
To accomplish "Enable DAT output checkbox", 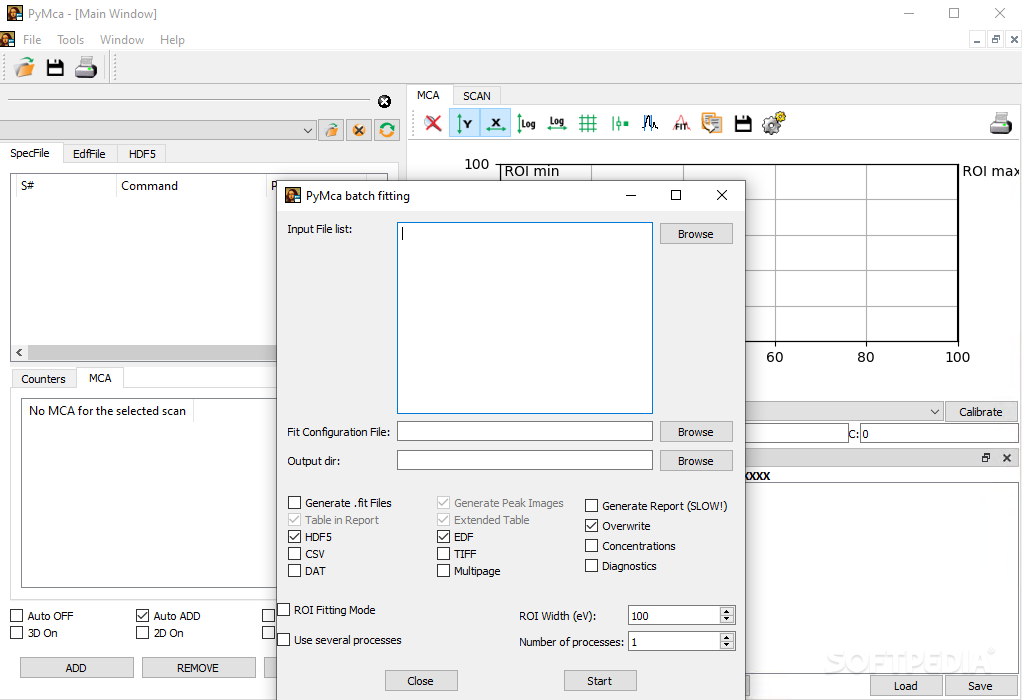I will pos(295,570).
